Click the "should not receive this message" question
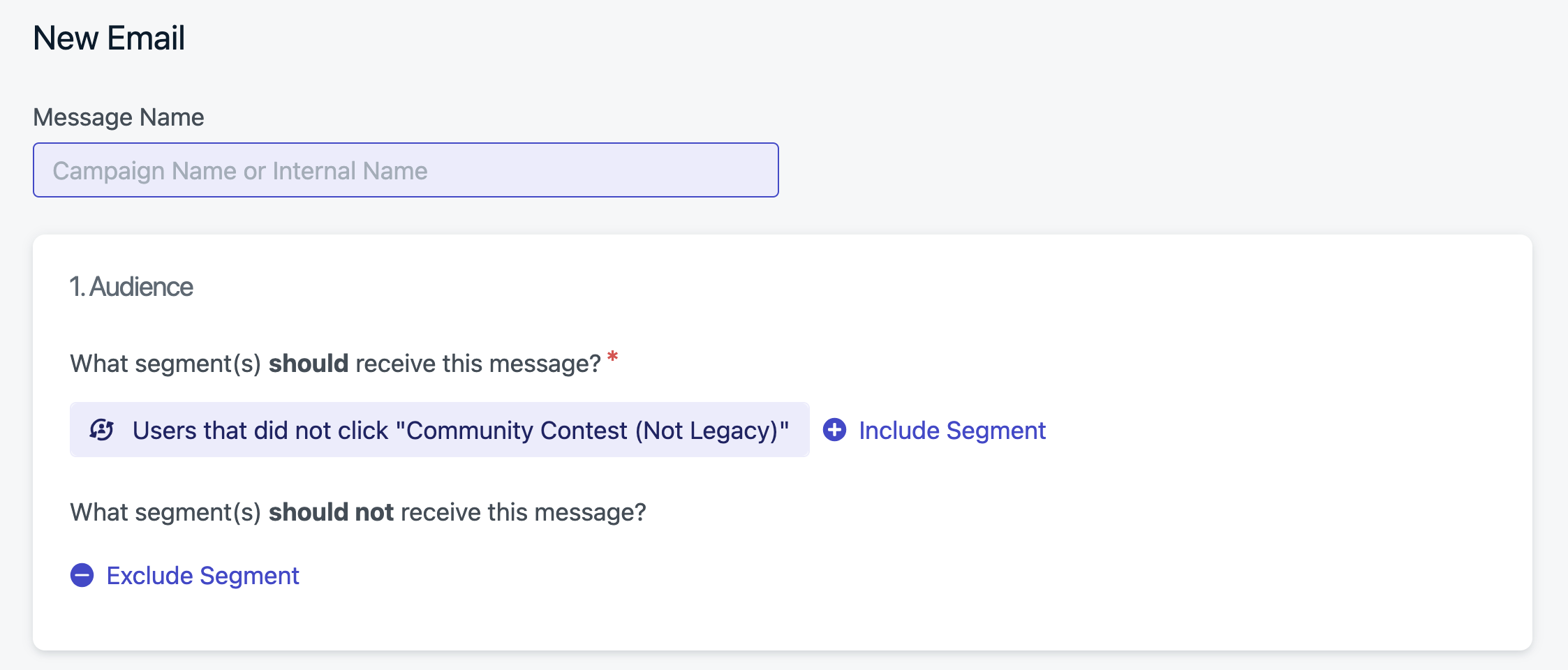The width and height of the screenshot is (1568, 670). coord(358,512)
